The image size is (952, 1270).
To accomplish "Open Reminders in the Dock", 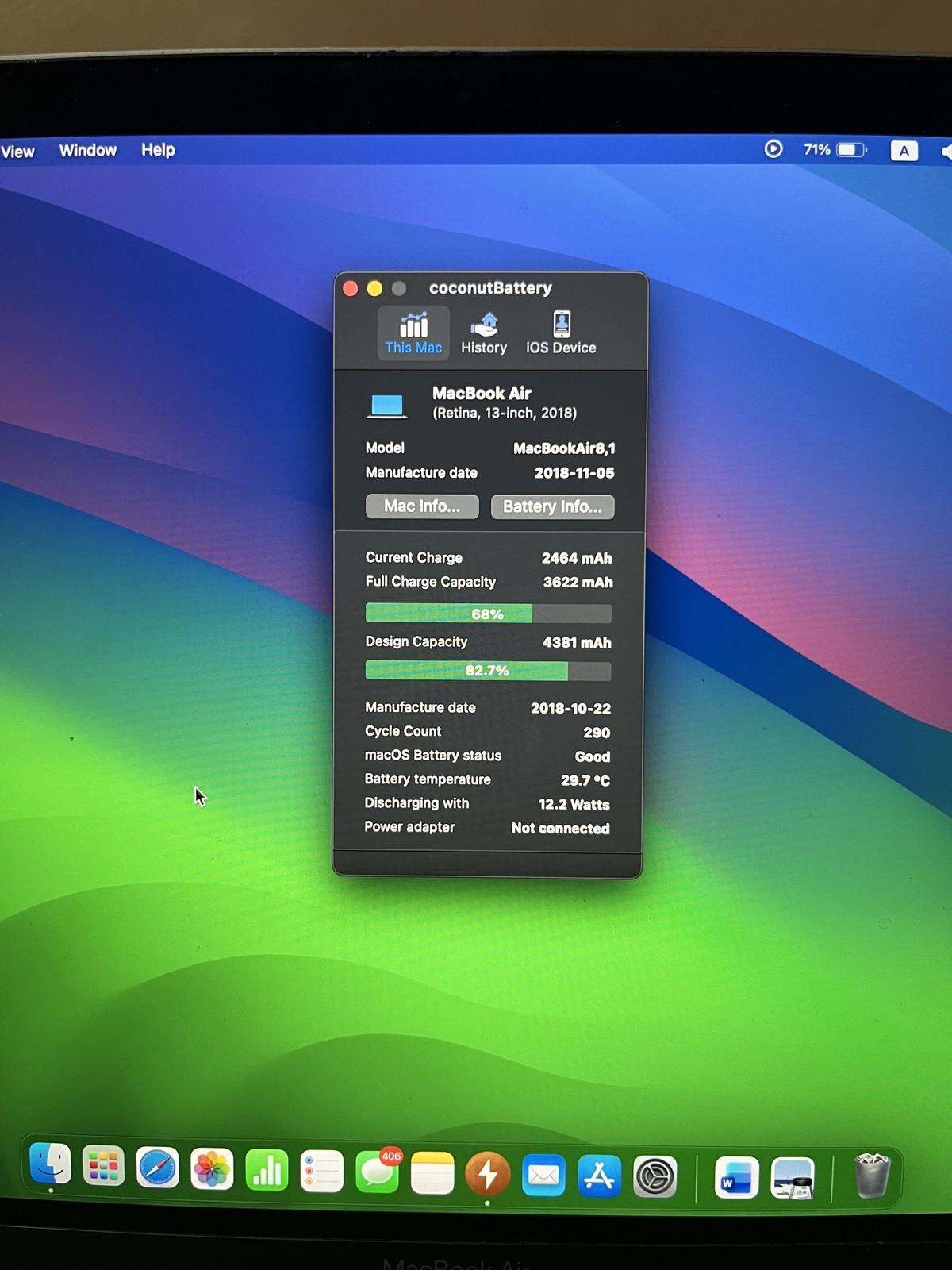I will (x=322, y=1172).
